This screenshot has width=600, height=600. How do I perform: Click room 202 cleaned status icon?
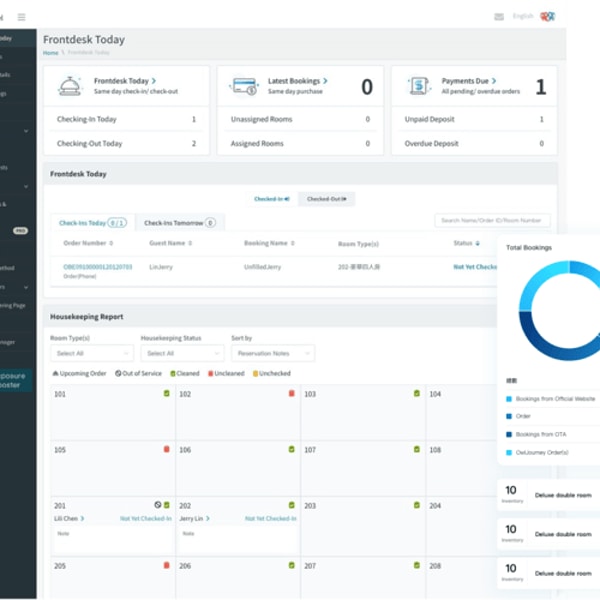coord(292,505)
